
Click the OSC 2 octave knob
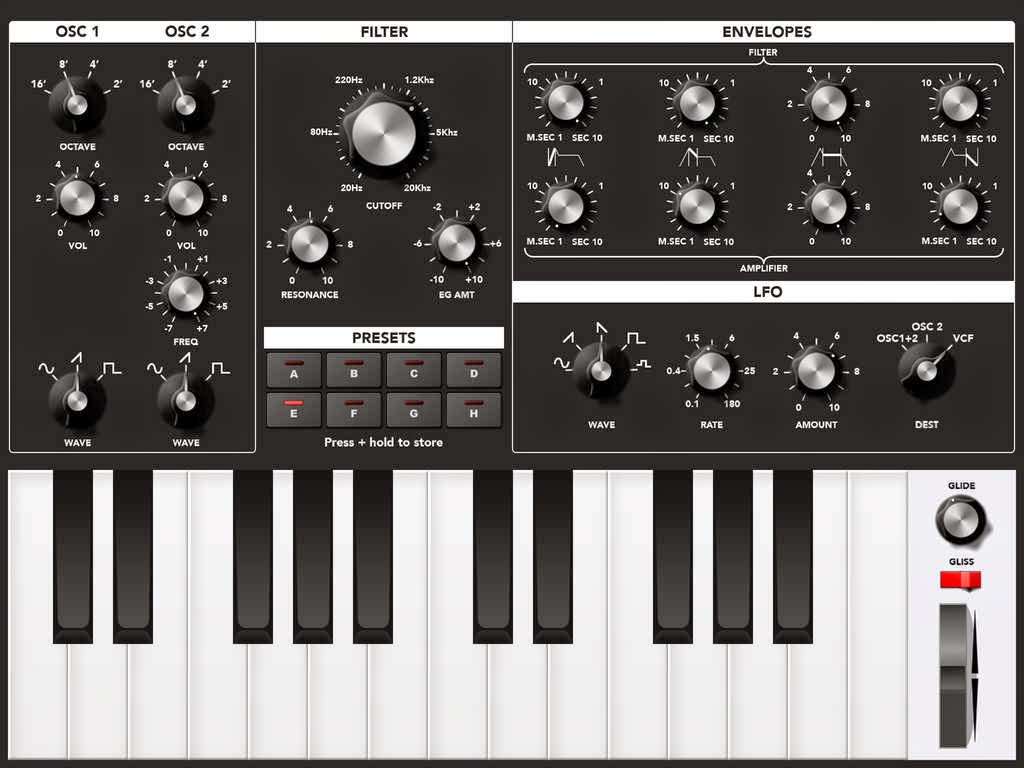coord(185,104)
